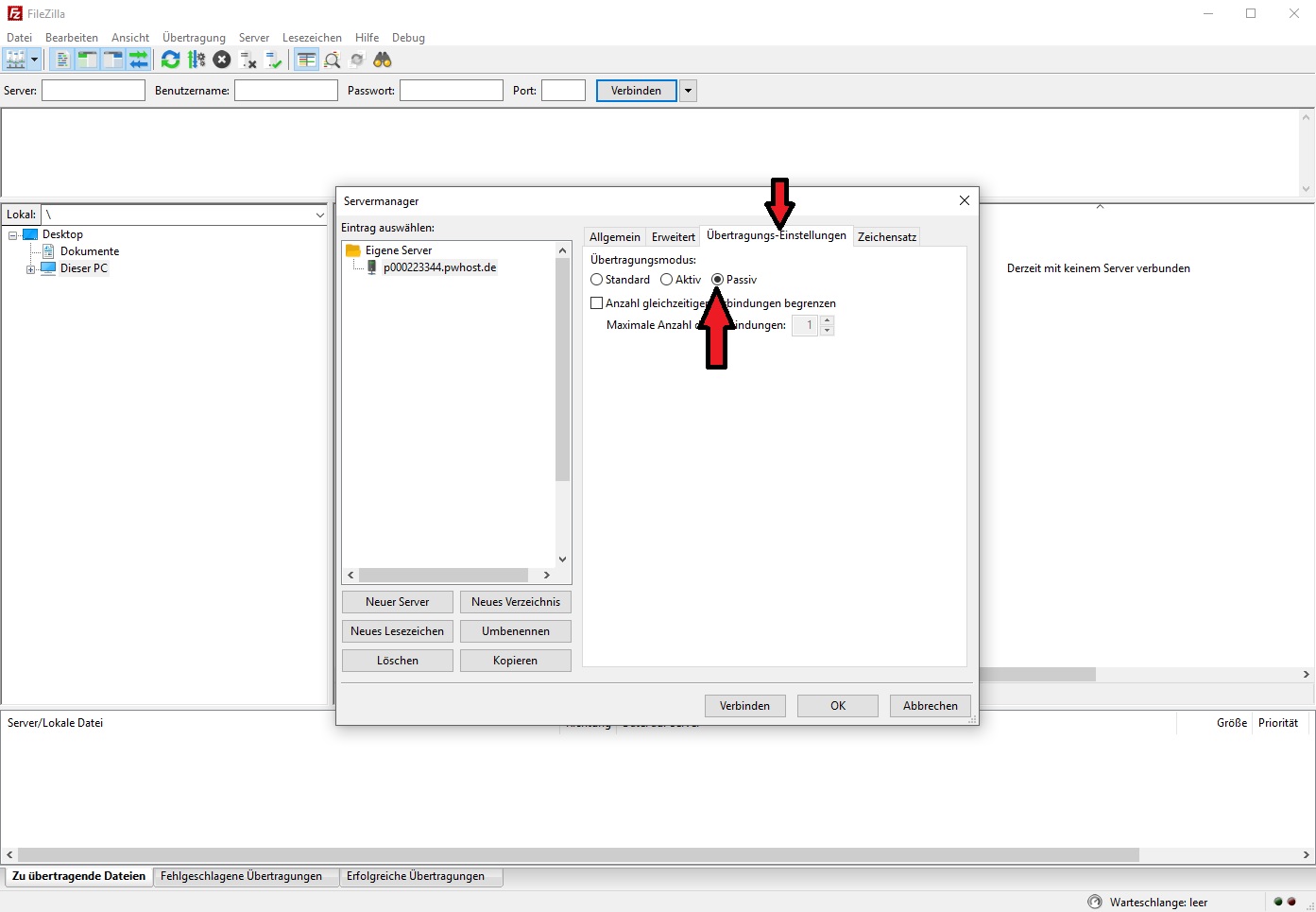Viewport: 1316px width, 912px height.
Task: Open the Lesezeichen menu
Action: (312, 38)
